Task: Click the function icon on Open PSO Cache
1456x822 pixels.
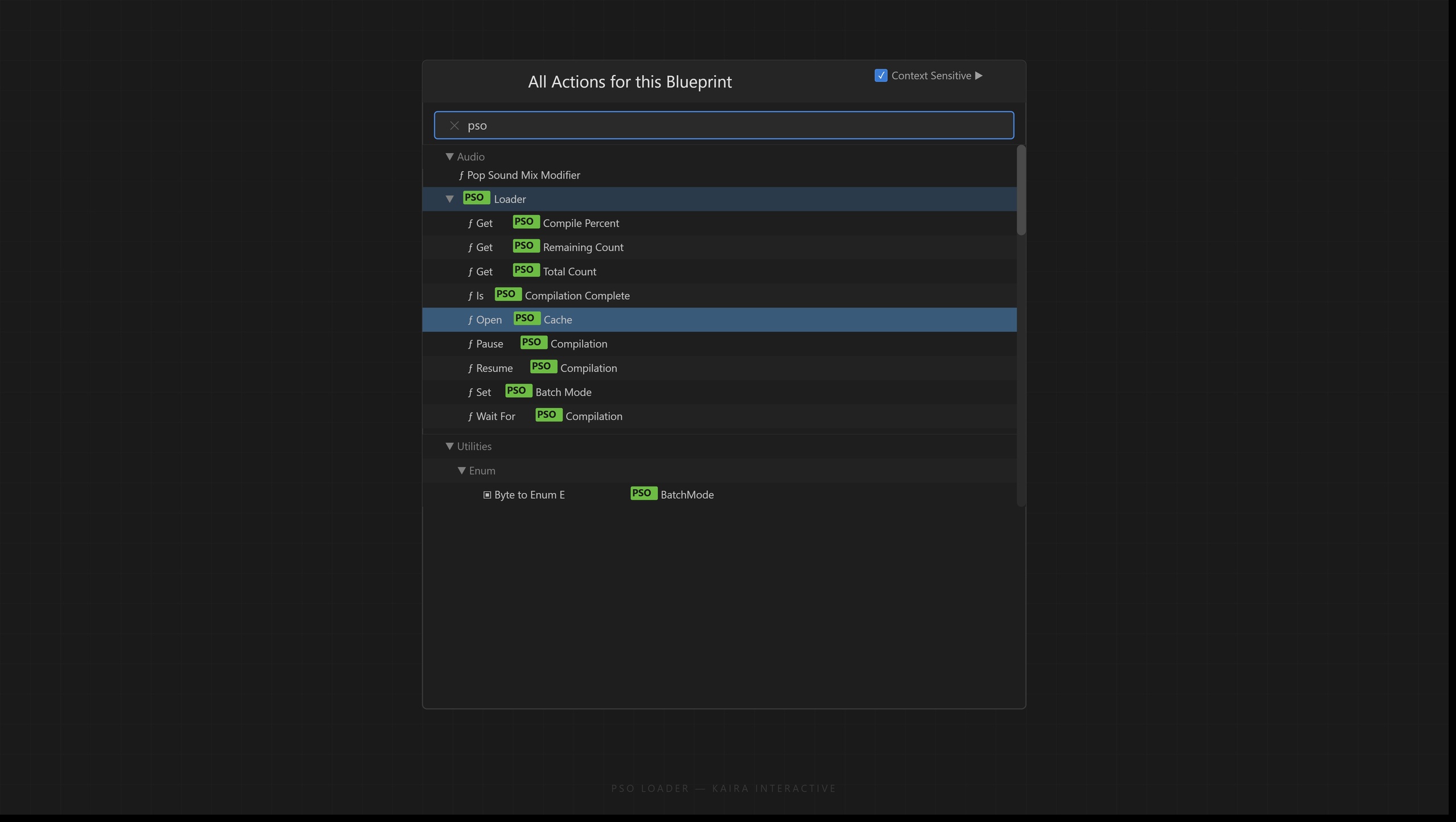Action: pos(470,320)
